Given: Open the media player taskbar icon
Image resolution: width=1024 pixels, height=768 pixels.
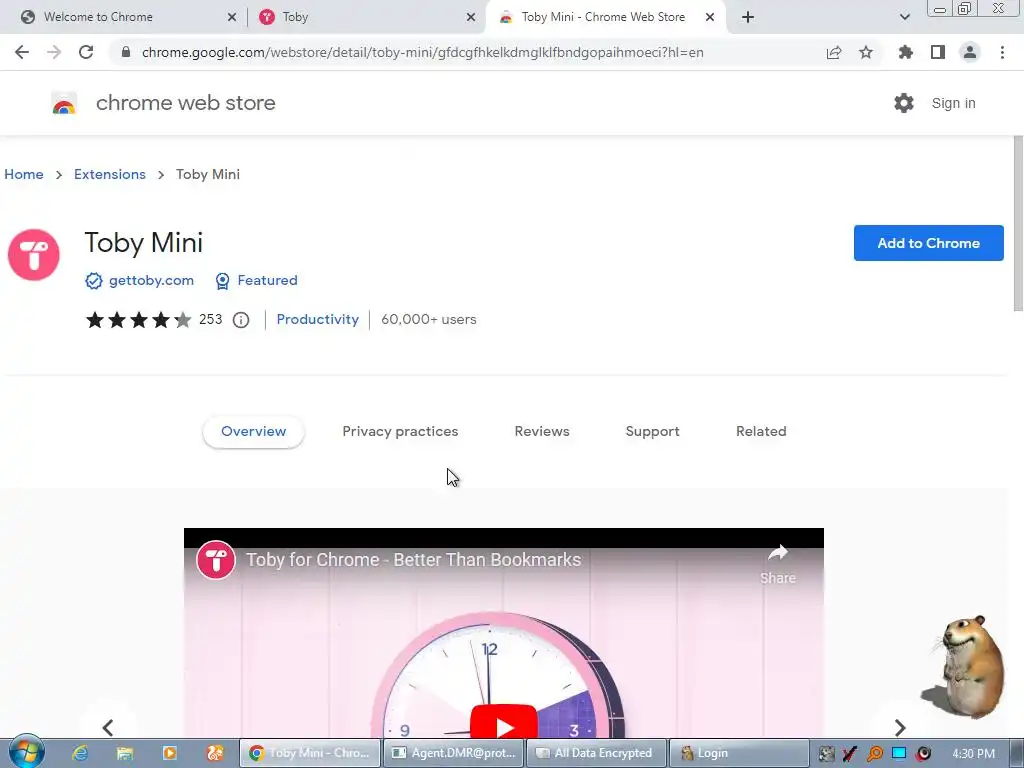Looking at the screenshot, I should click(170, 753).
